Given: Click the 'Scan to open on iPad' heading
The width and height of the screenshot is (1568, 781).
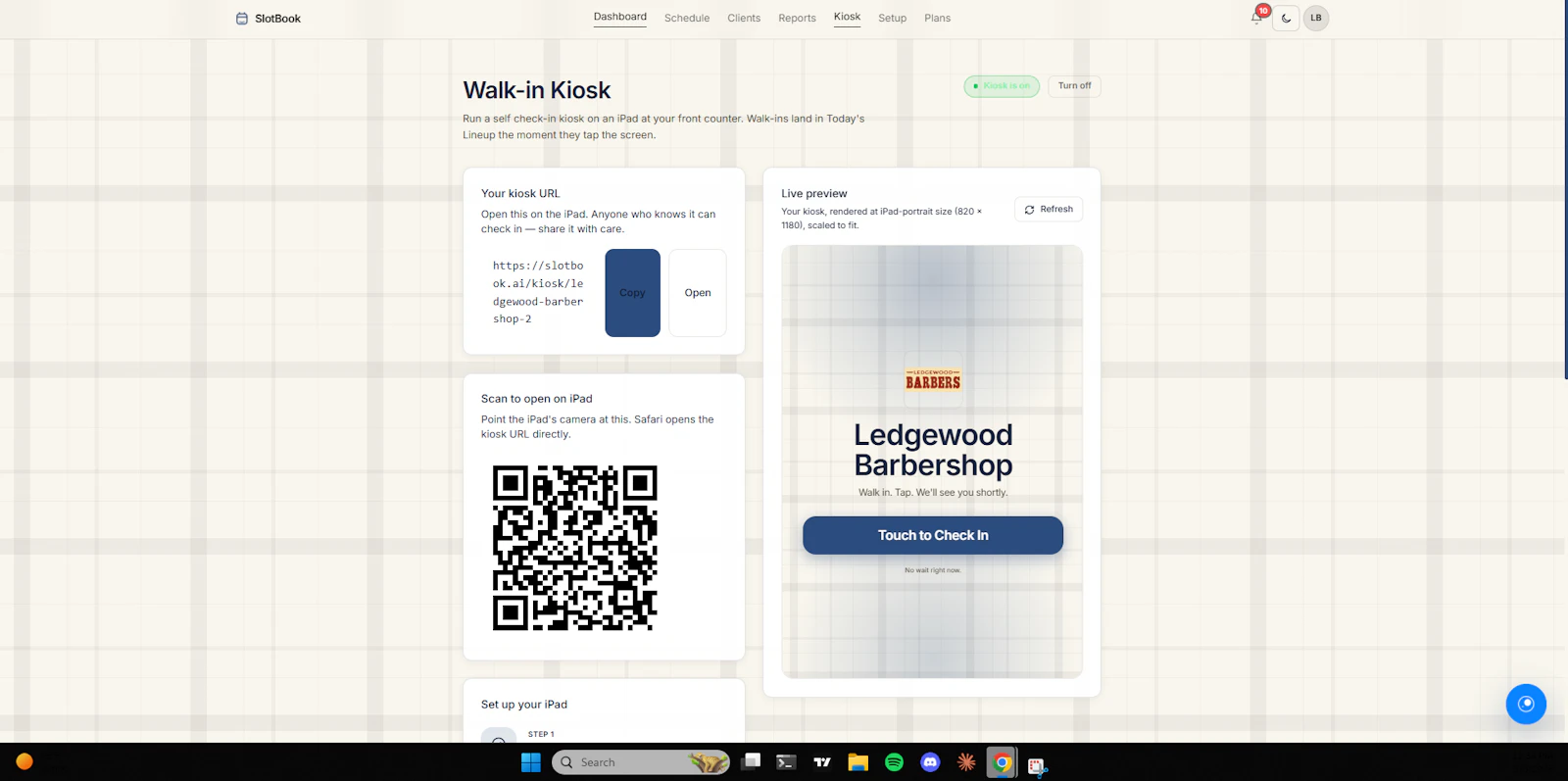Looking at the screenshot, I should (x=537, y=399).
